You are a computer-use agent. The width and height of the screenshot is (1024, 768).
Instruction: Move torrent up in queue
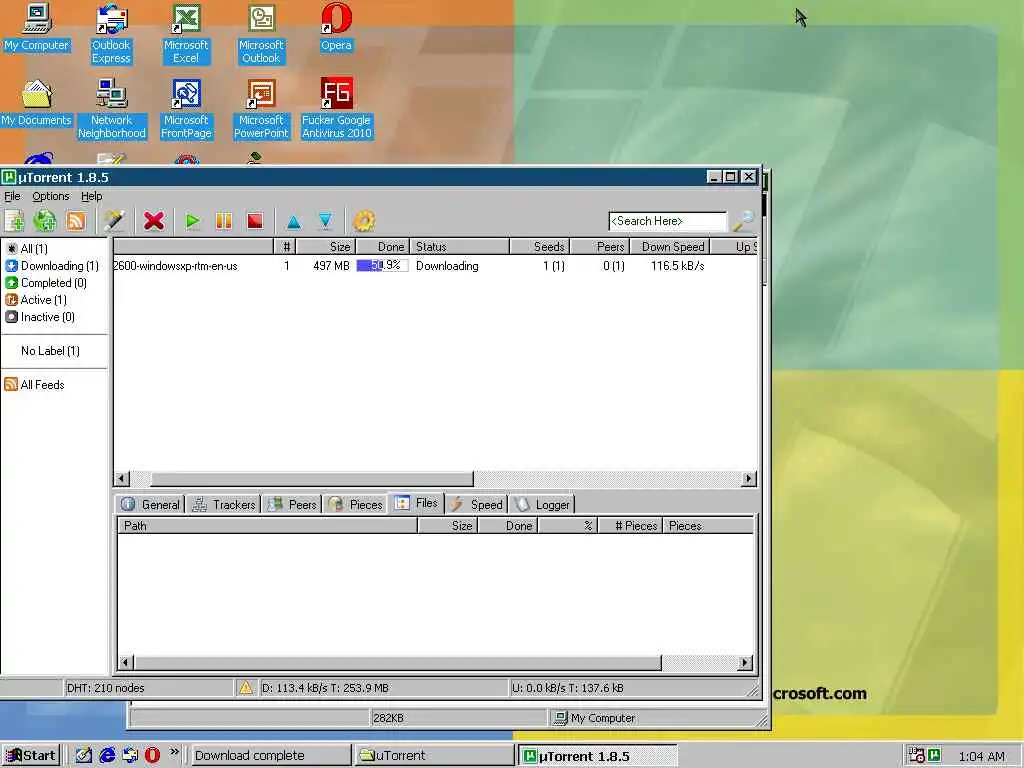294,222
